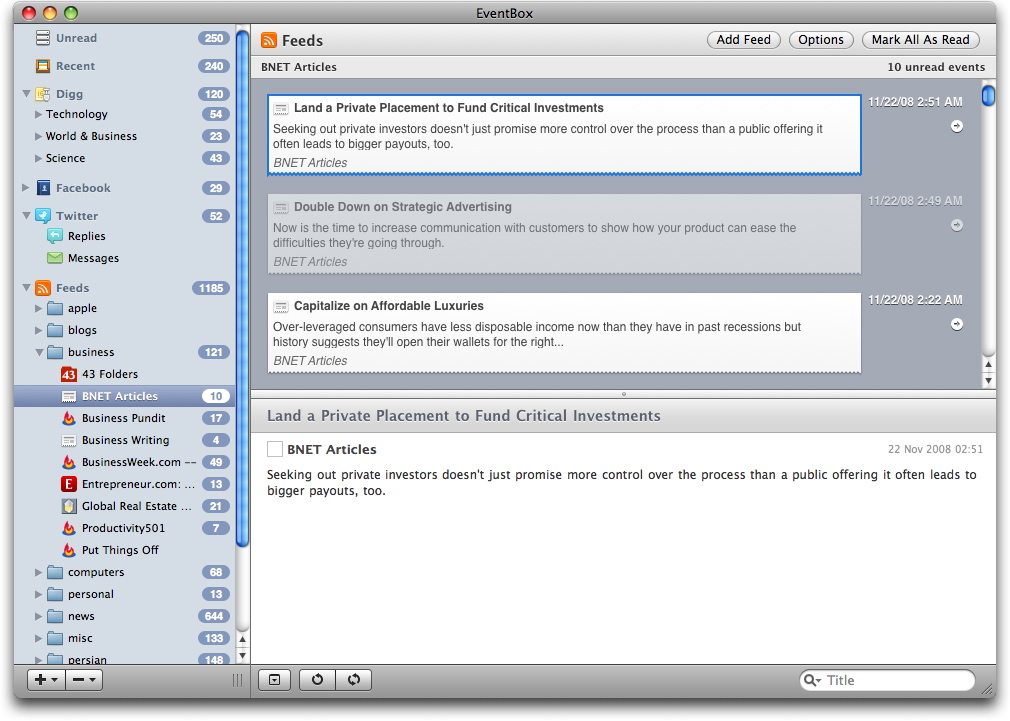1010x721 pixels.
Task: Expand the World & Business subcategory
Action: pyautogui.click(x=38, y=136)
